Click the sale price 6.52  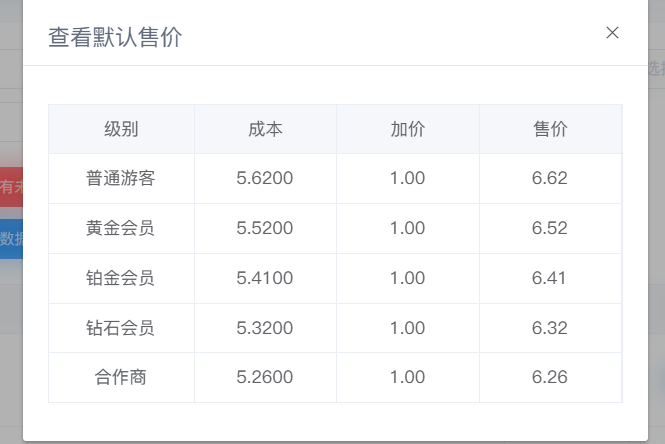pyautogui.click(x=550, y=229)
